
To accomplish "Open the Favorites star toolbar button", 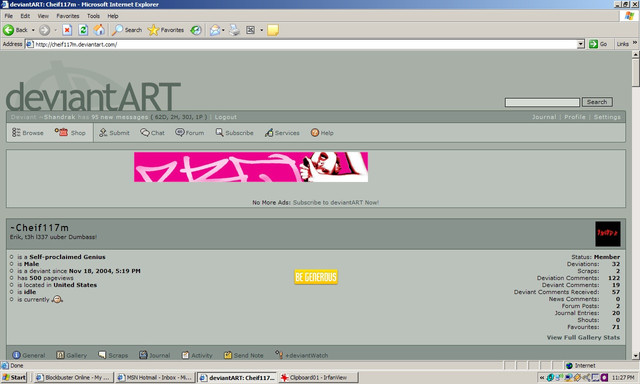I will pyautogui.click(x=166, y=30).
